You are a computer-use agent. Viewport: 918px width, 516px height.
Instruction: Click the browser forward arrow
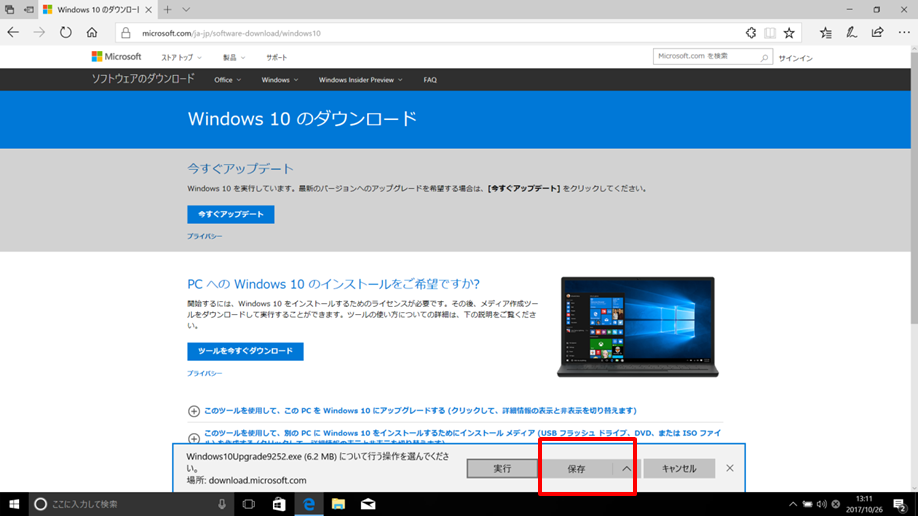click(39, 33)
